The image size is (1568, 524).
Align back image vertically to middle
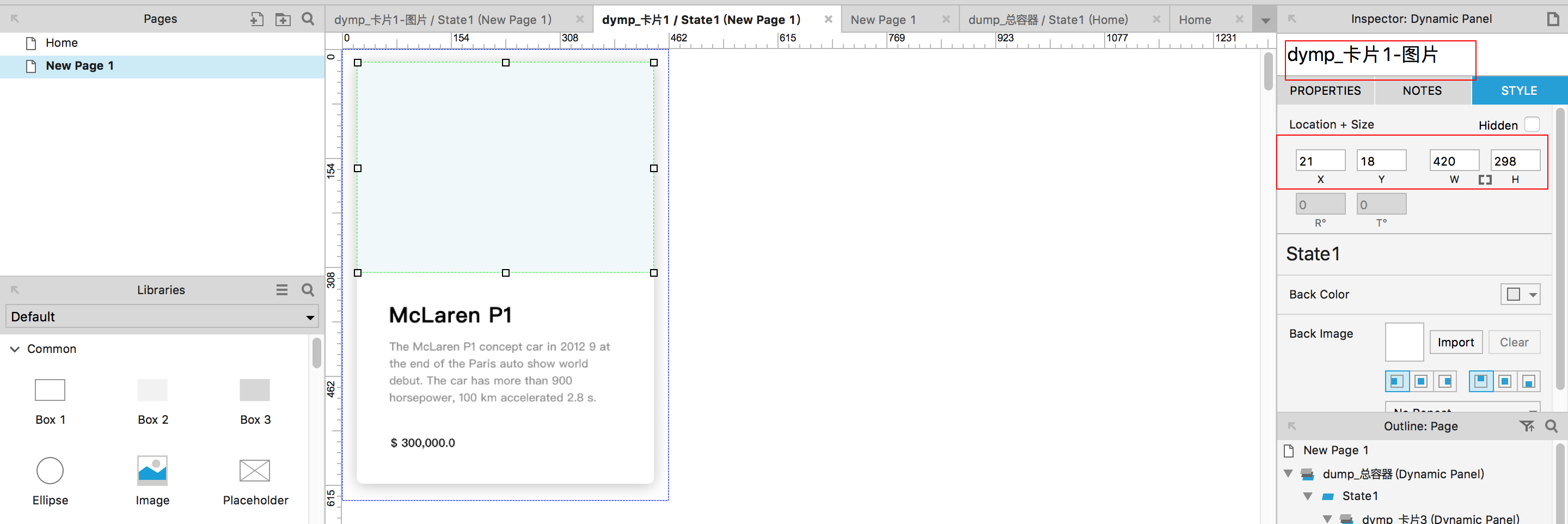pos(1505,381)
